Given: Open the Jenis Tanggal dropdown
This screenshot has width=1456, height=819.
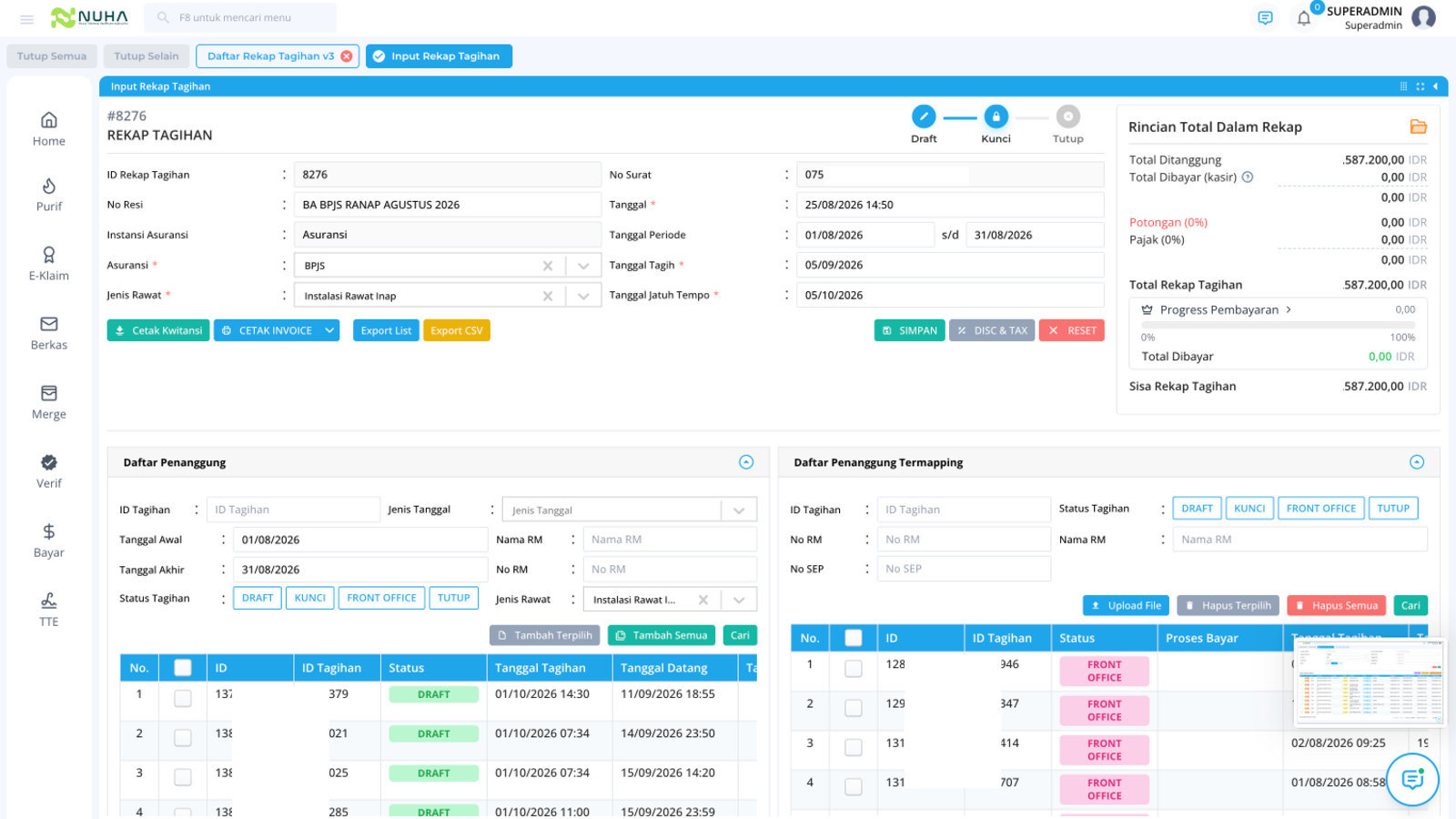Looking at the screenshot, I should [739, 511].
